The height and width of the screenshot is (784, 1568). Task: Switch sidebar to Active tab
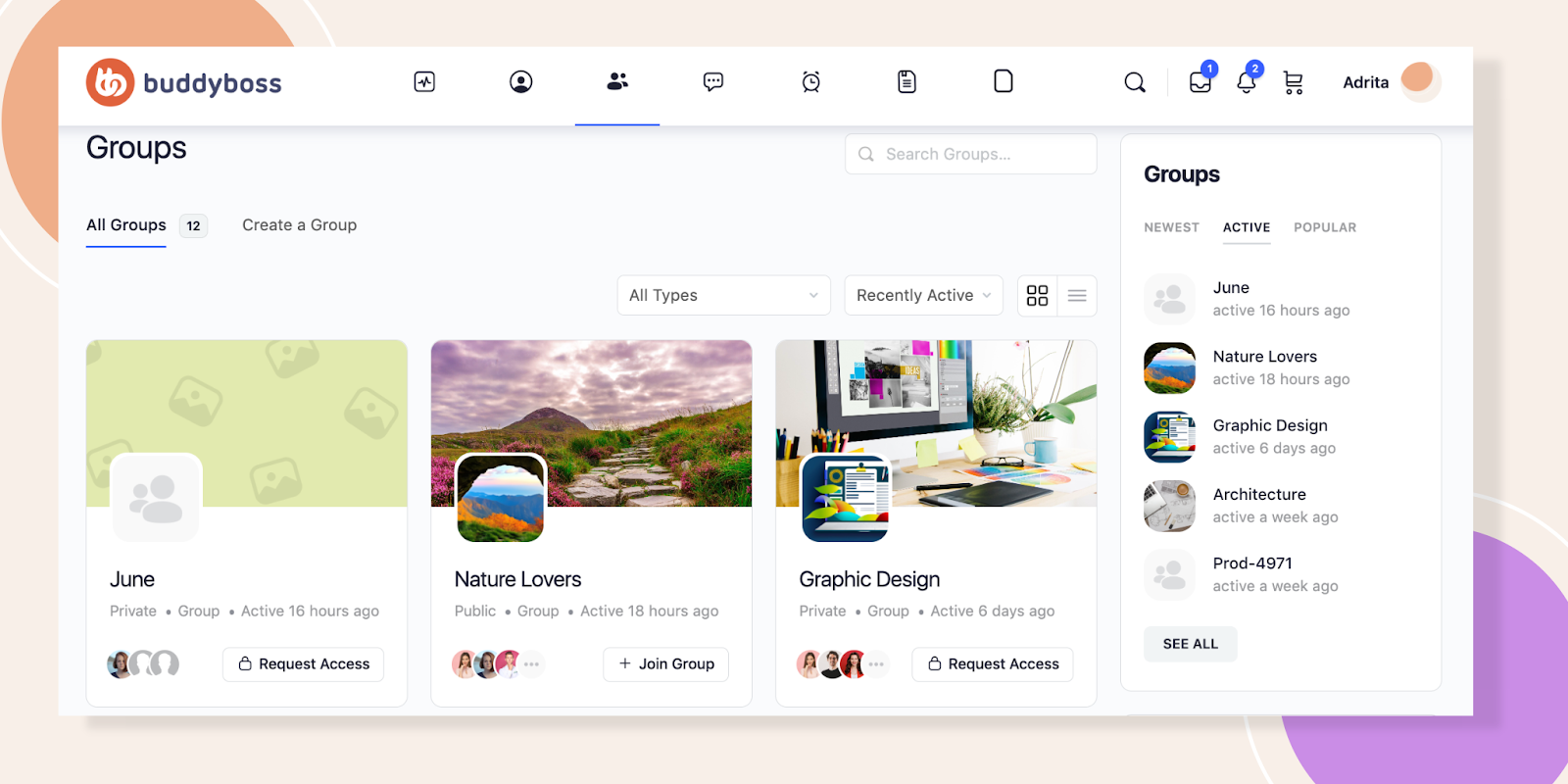pyautogui.click(x=1247, y=227)
